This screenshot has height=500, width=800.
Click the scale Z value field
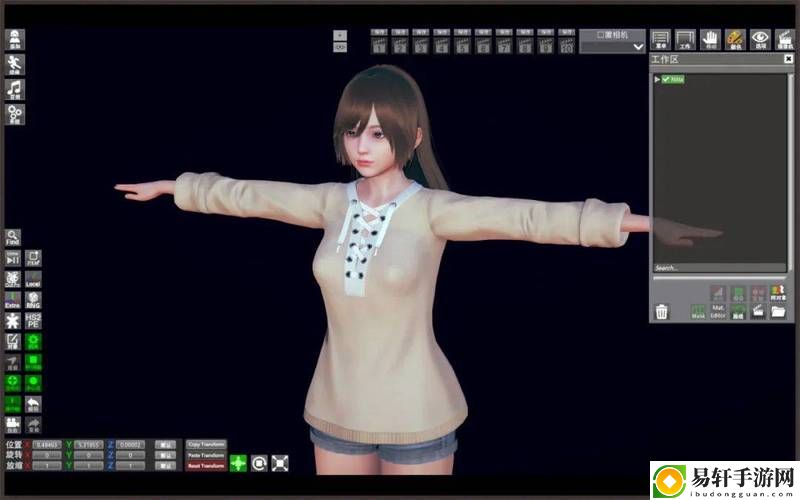pyautogui.click(x=130, y=466)
